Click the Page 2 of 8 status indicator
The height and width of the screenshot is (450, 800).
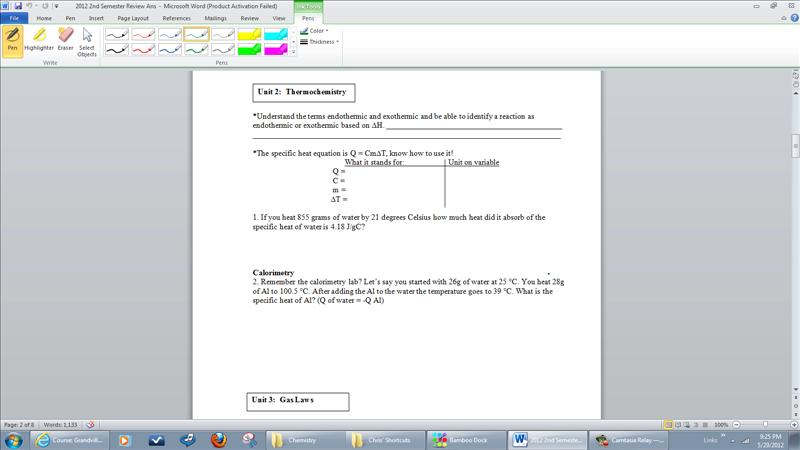(x=19, y=424)
